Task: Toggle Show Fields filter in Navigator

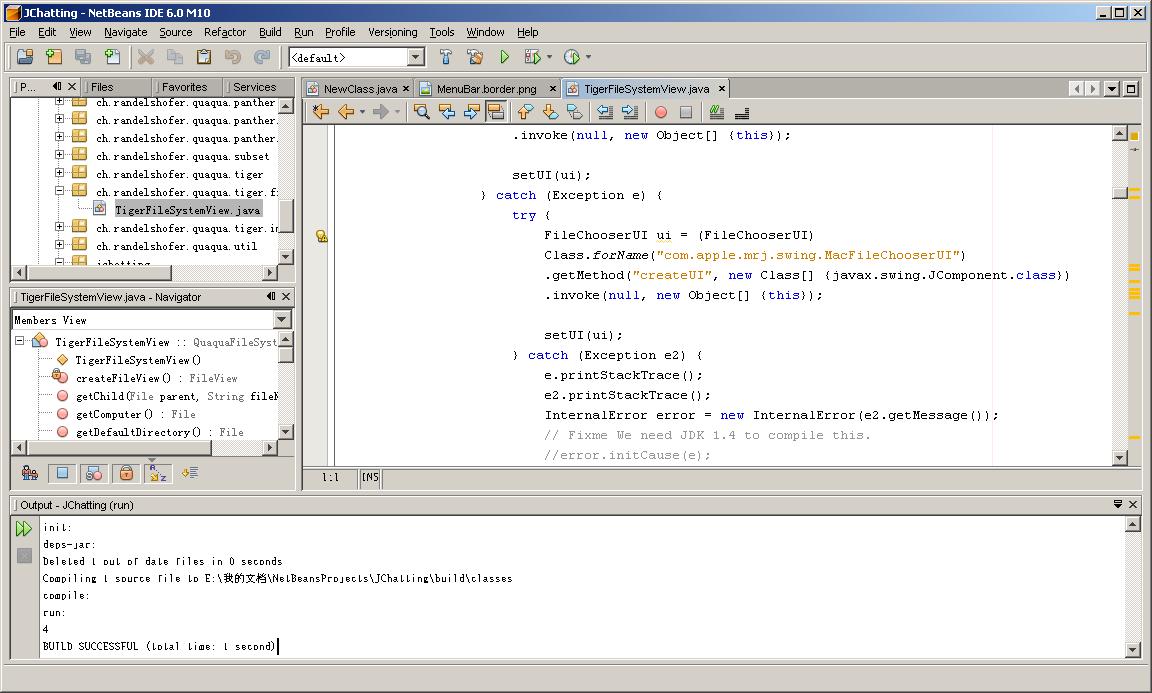Action: coord(62,473)
